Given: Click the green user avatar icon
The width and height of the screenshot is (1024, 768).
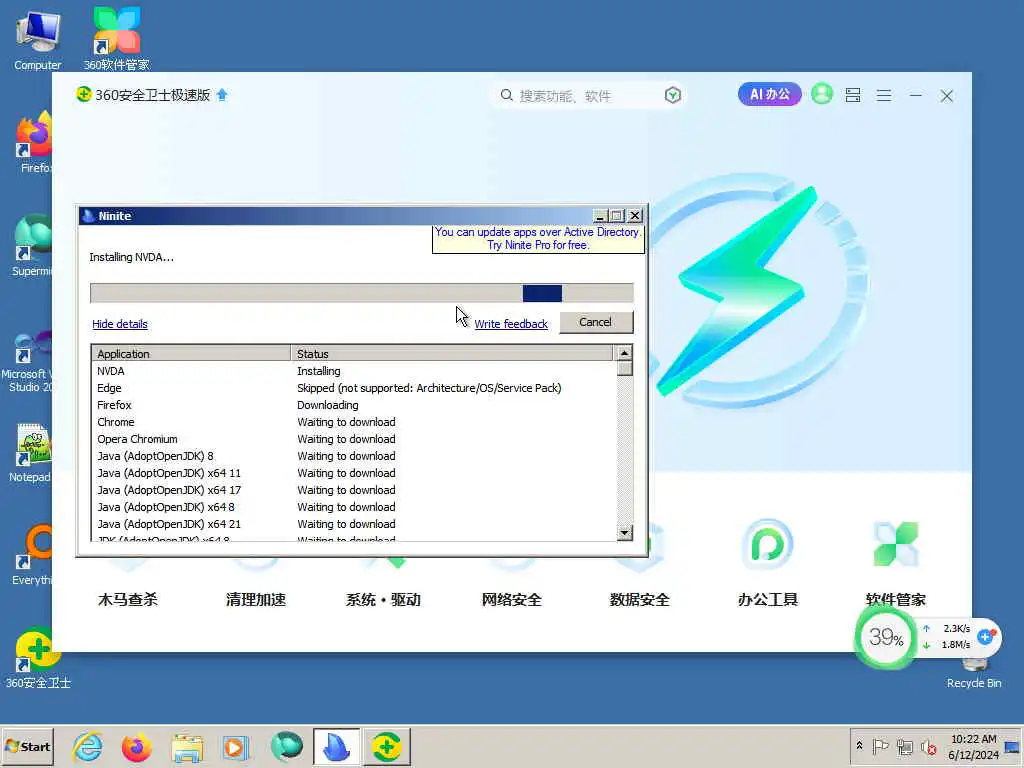Looking at the screenshot, I should (x=822, y=94).
